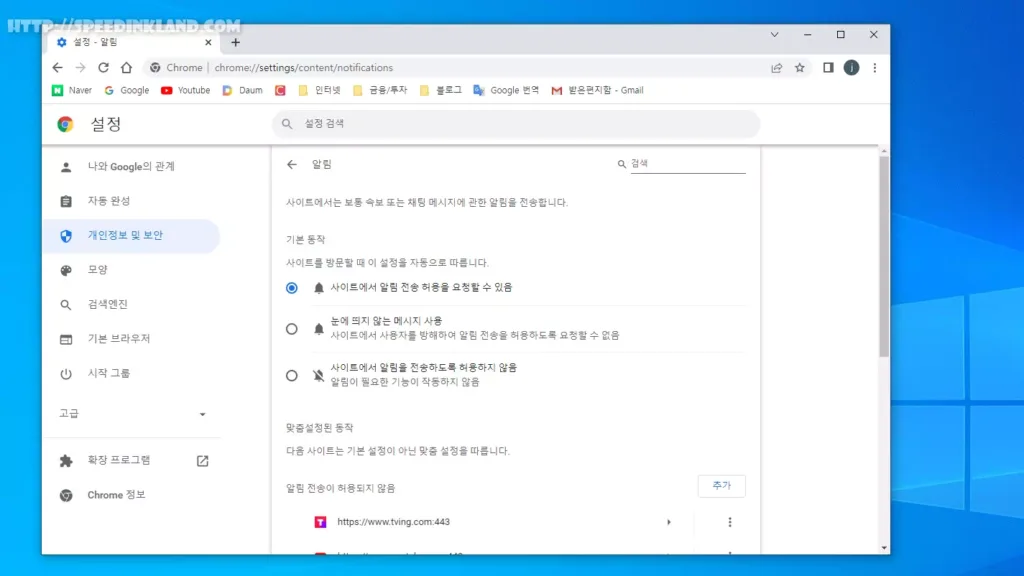
Task: Open the home page via house icon
Action: pyautogui.click(x=126, y=67)
